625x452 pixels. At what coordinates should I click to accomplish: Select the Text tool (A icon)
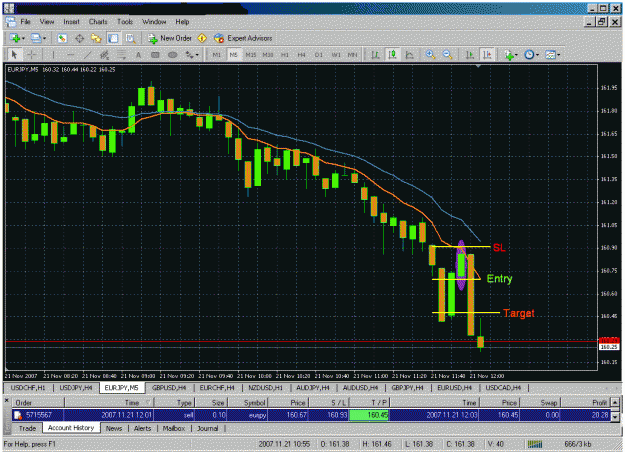(138, 55)
